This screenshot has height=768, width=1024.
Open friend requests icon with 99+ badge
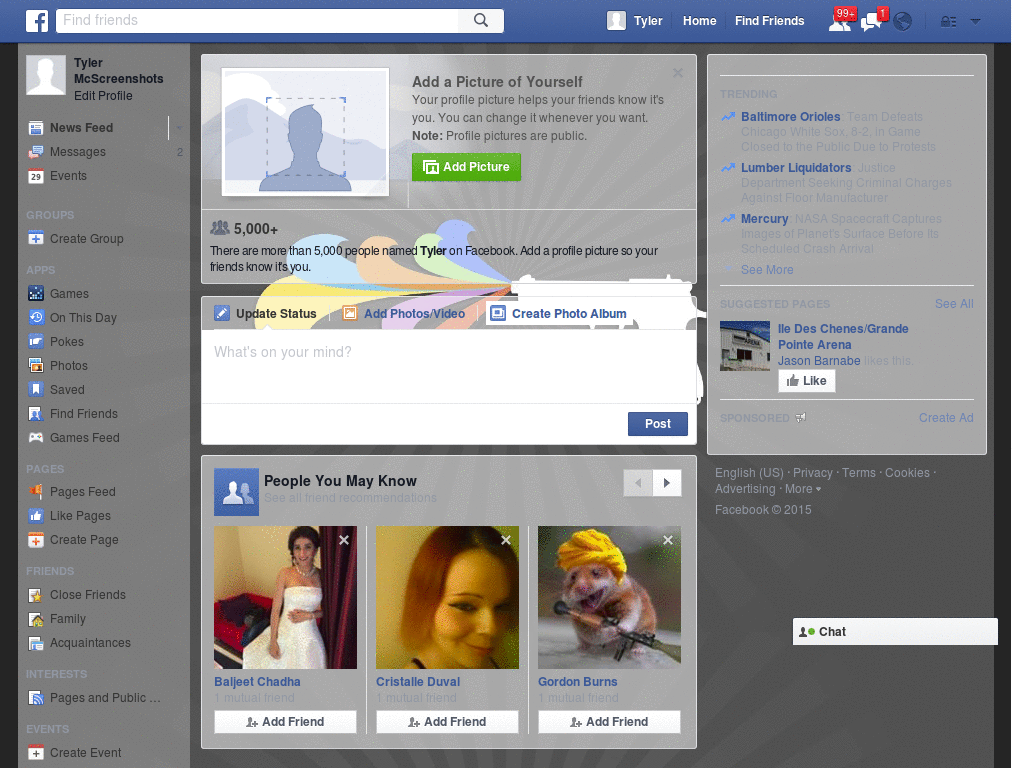click(840, 20)
